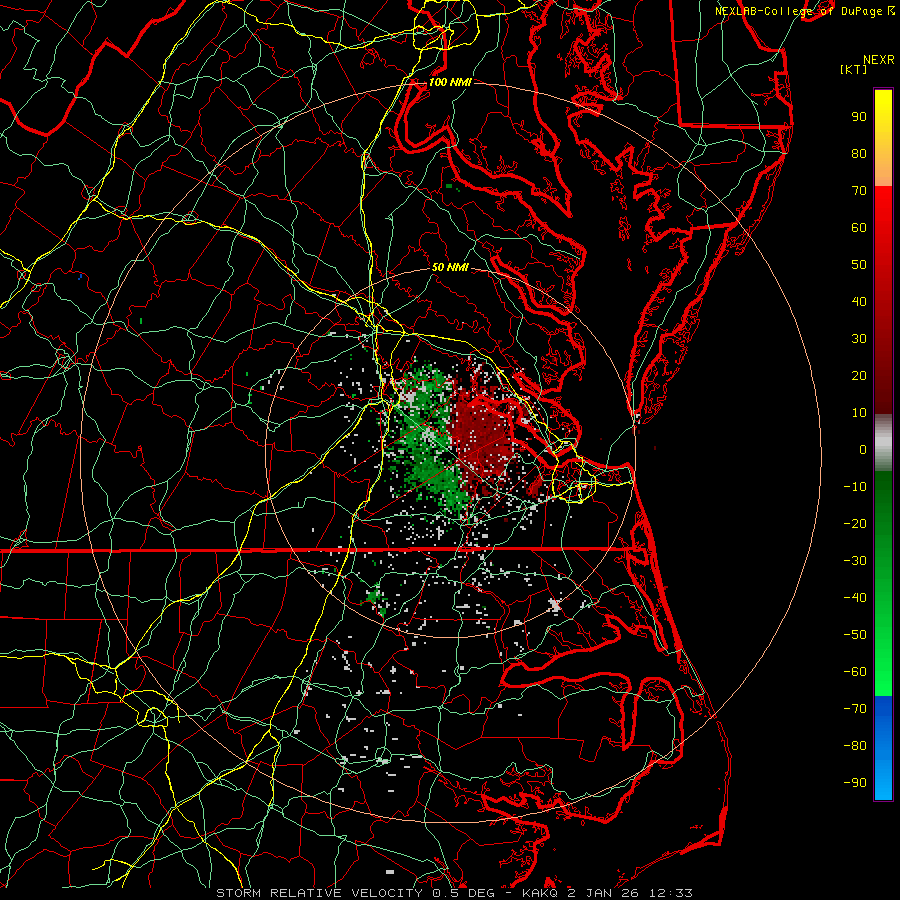The image size is (900, 900).
Task: Click the 50 value on the velocity scale
Action: [x=859, y=265]
